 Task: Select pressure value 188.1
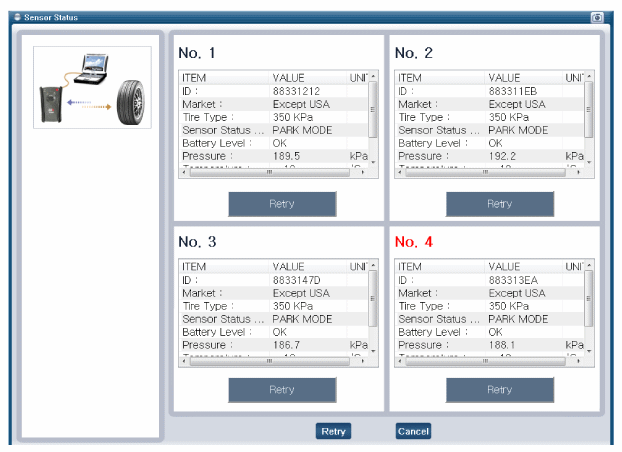(x=502, y=345)
